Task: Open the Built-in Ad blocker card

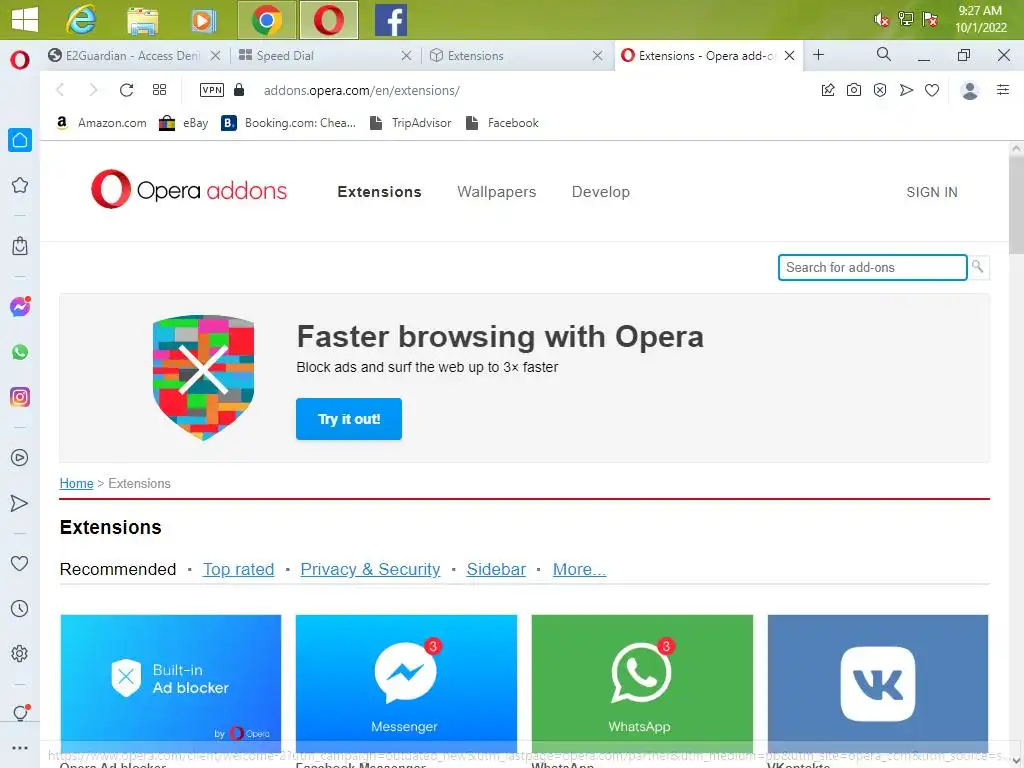Action: pos(171,683)
